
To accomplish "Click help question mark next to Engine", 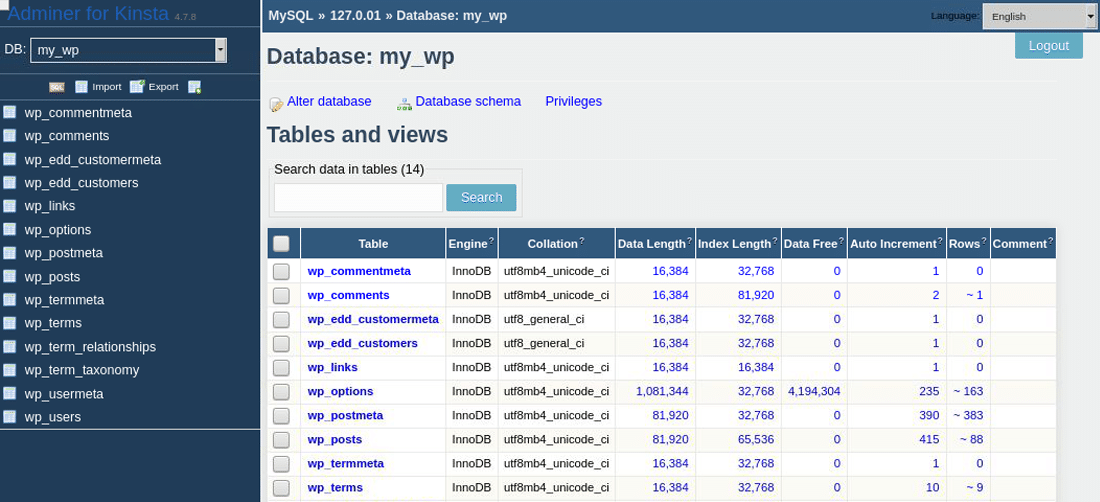I will pos(491,242).
